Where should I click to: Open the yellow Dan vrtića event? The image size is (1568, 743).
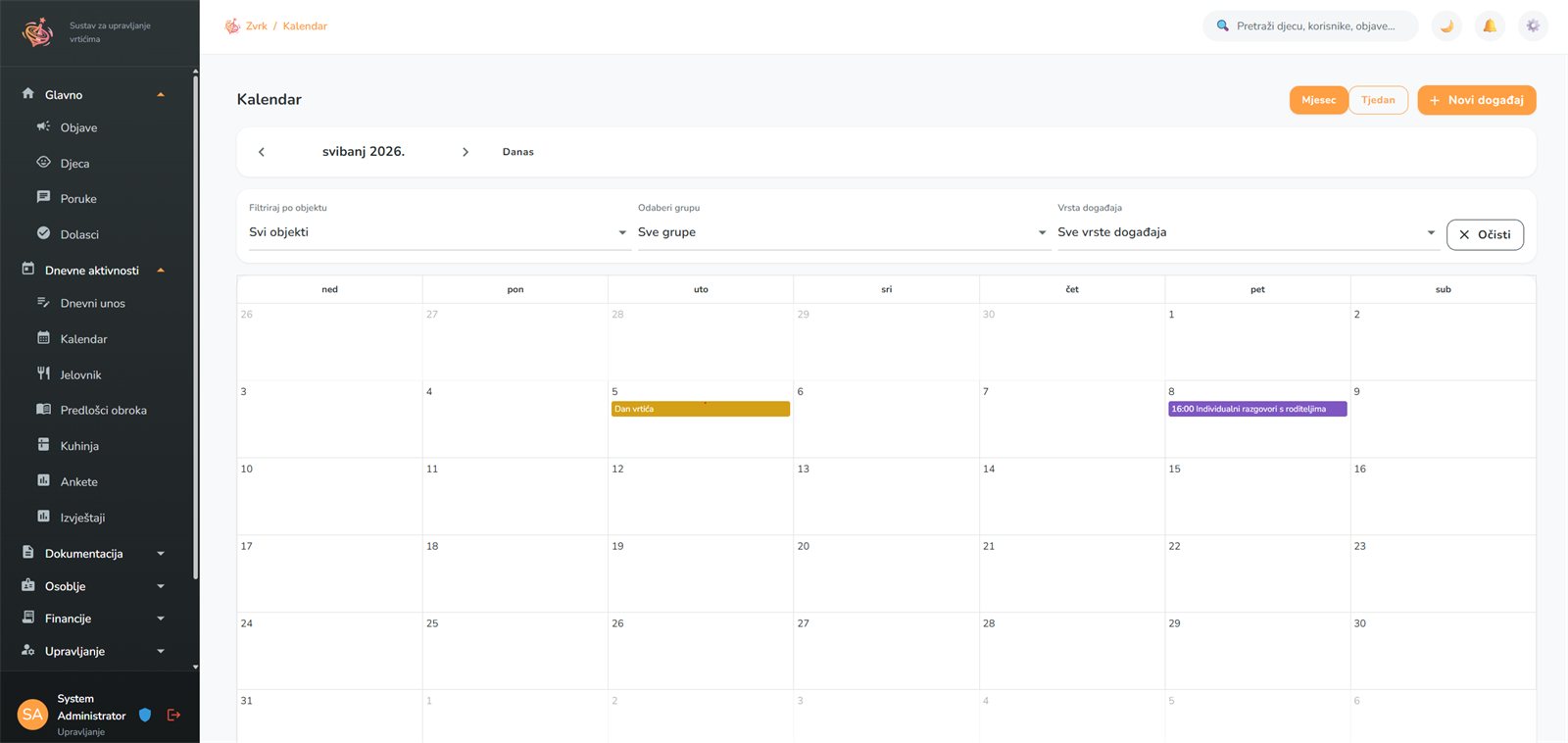pos(701,409)
